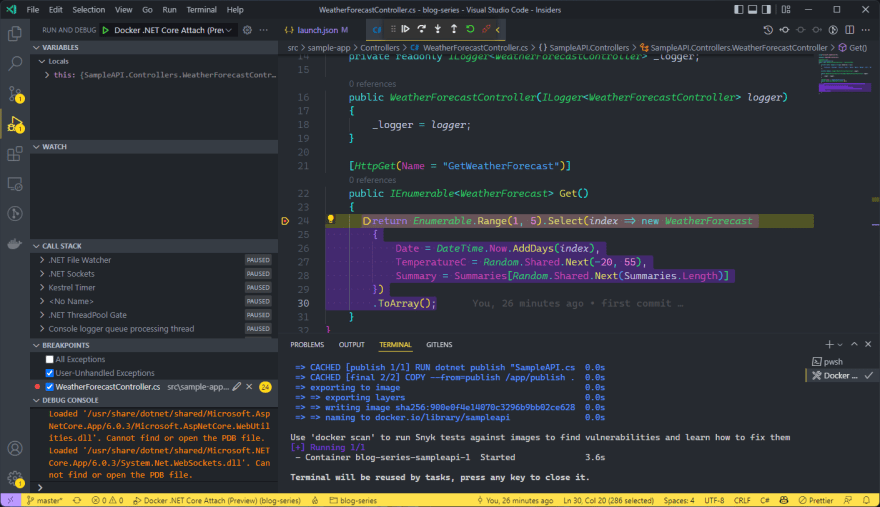
Task: Open the Docker whale view in activity bar
Action: (15, 244)
